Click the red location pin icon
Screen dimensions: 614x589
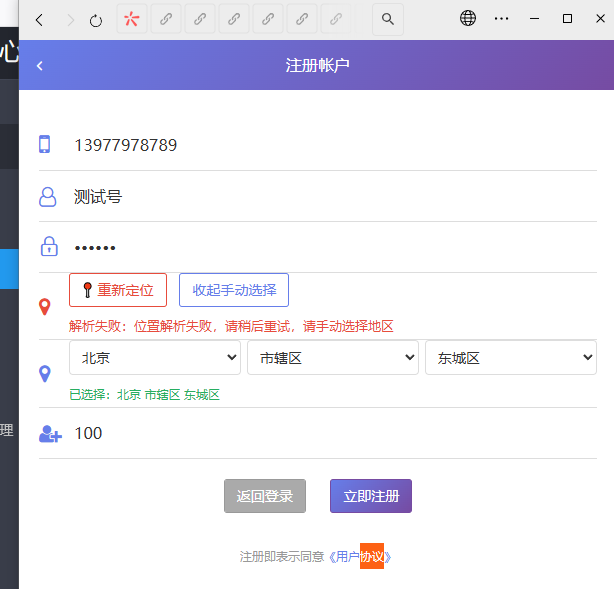(x=45, y=307)
